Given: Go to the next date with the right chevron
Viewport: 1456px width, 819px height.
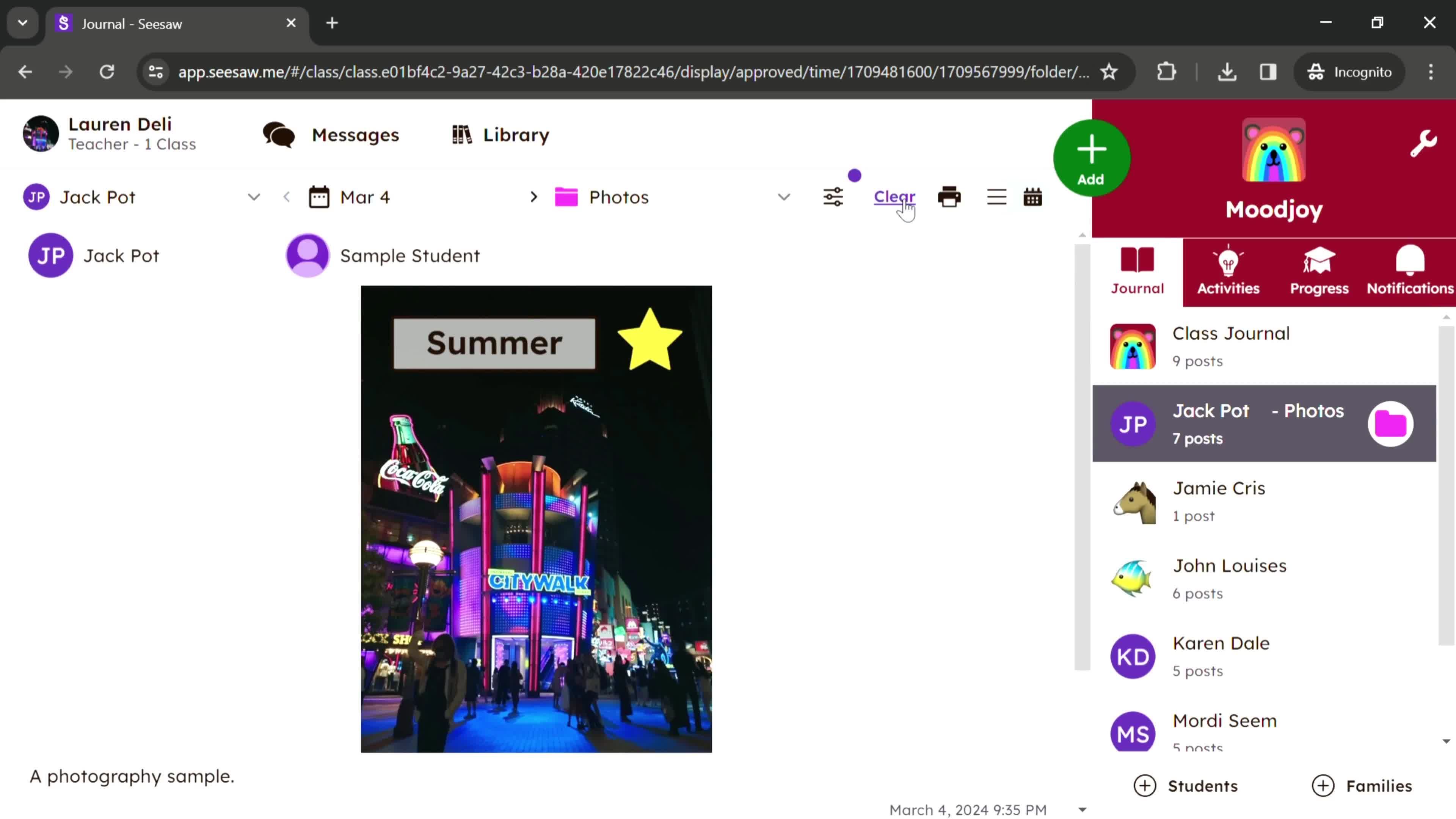Looking at the screenshot, I should [533, 197].
